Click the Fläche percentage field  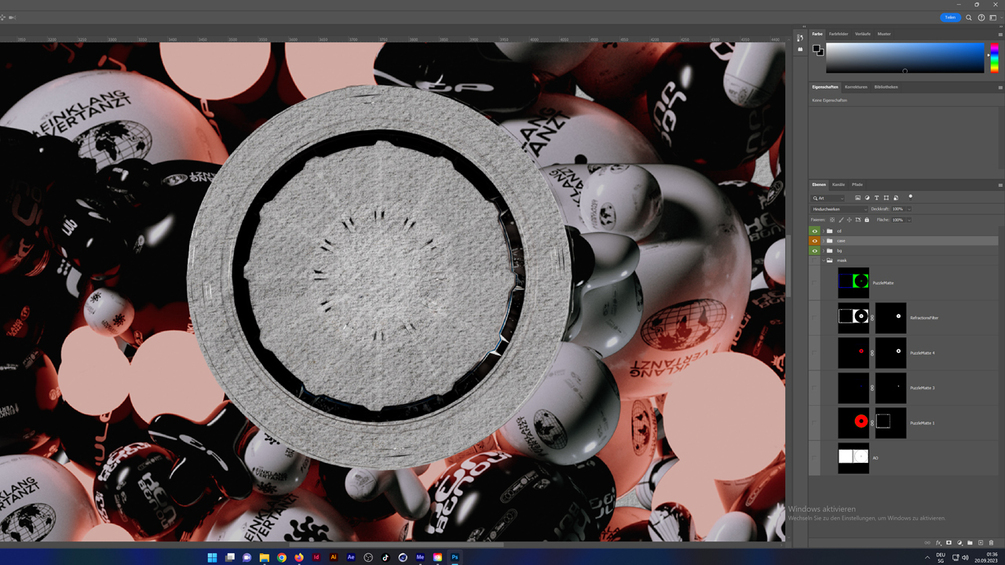pos(897,220)
